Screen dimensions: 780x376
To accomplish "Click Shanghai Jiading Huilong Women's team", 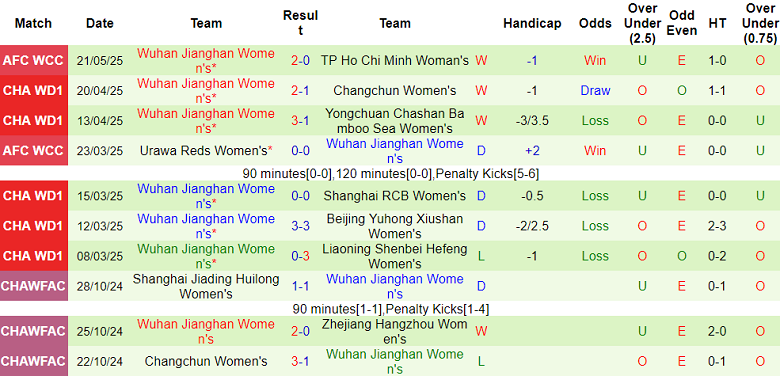I will tap(206, 286).
